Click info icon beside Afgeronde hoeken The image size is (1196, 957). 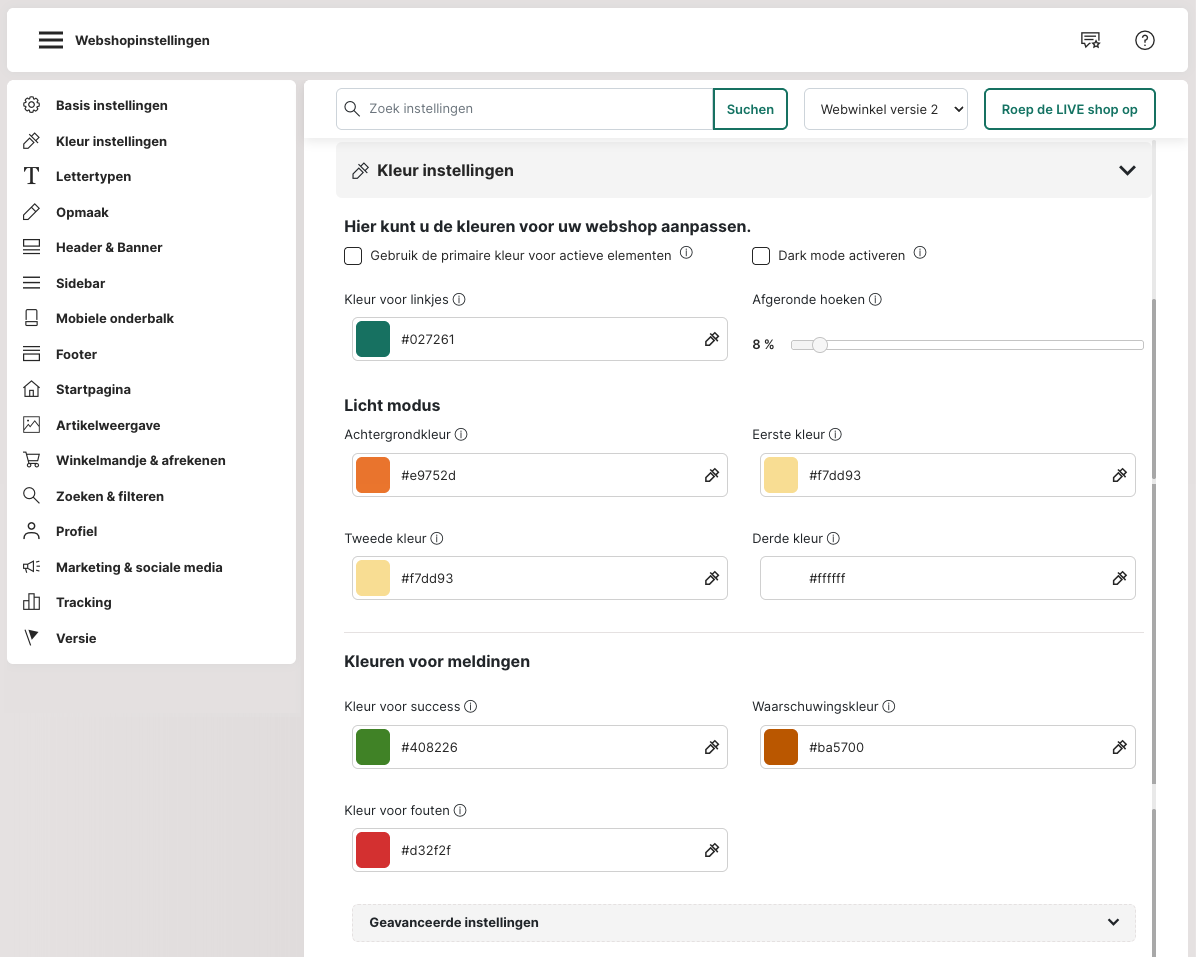coord(875,299)
